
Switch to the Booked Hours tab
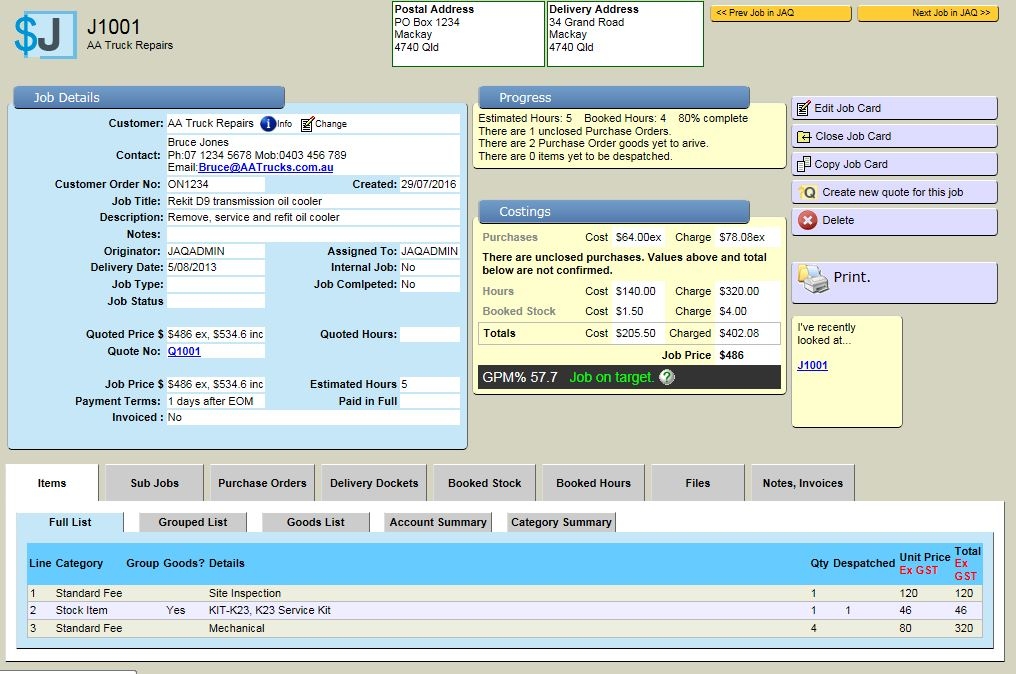(x=593, y=483)
